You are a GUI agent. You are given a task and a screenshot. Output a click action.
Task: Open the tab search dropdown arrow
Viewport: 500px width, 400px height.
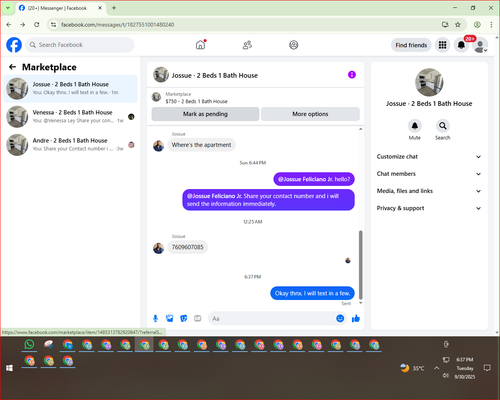pos(8,8)
